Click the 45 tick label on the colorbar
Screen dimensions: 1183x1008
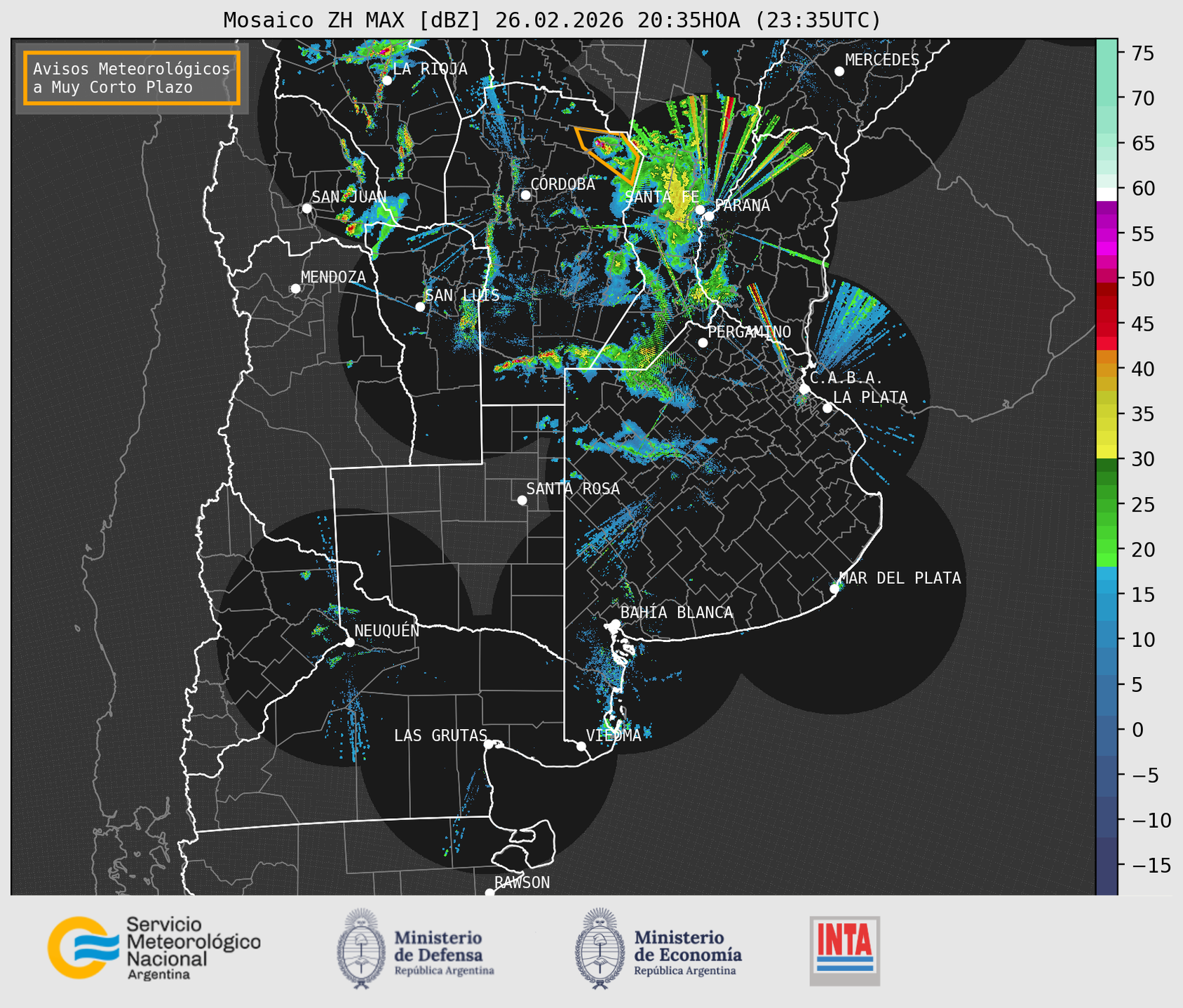(1142, 324)
